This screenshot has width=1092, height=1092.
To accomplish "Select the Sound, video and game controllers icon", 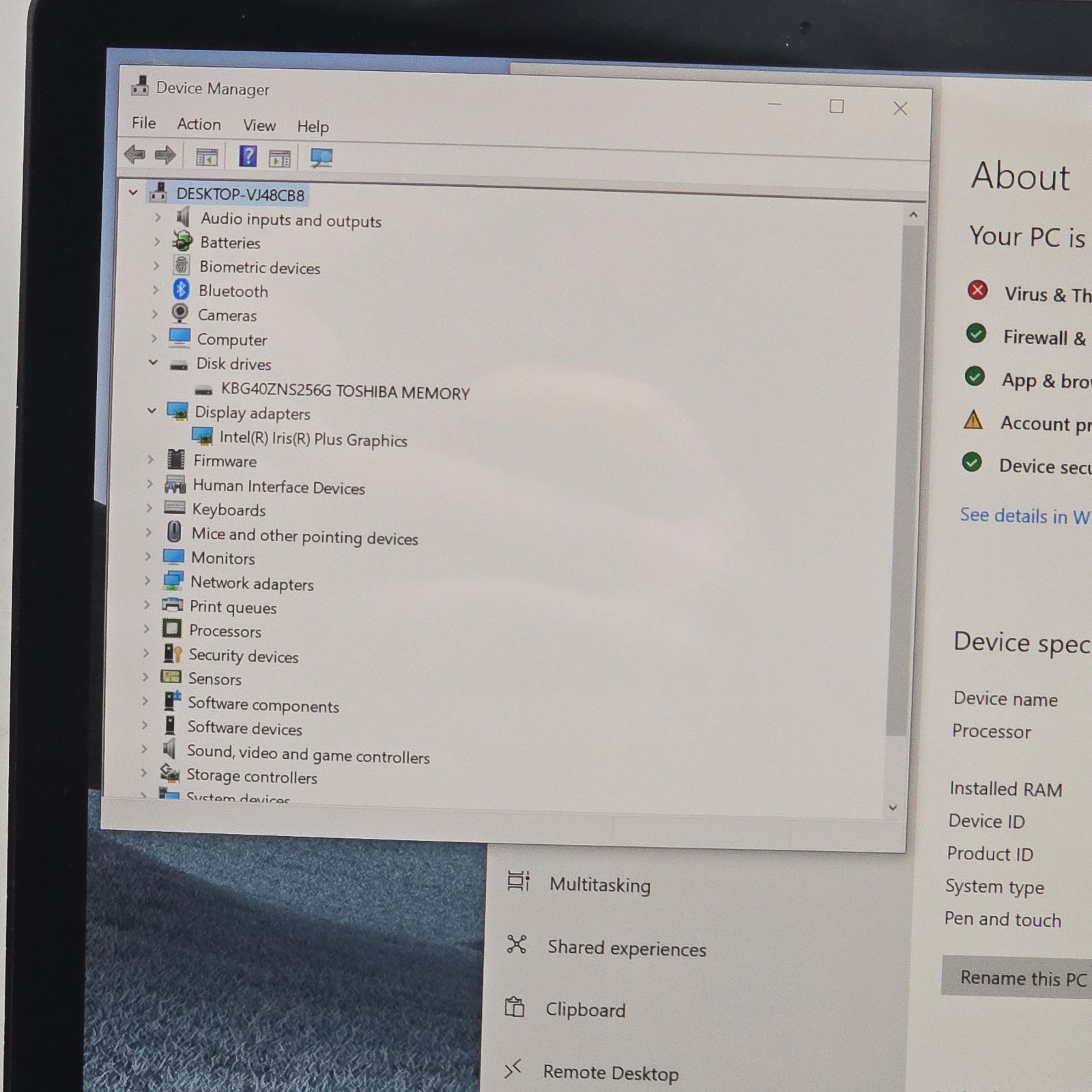I will pos(169,749).
